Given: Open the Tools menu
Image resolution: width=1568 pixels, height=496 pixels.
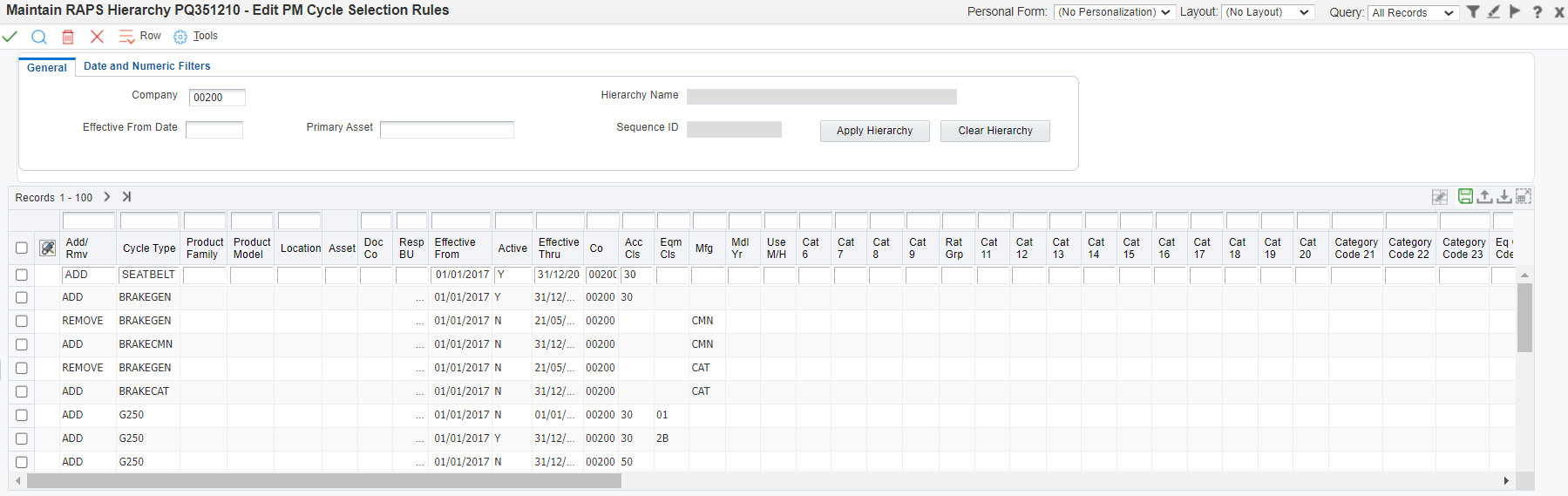Looking at the screenshot, I should pyautogui.click(x=205, y=36).
